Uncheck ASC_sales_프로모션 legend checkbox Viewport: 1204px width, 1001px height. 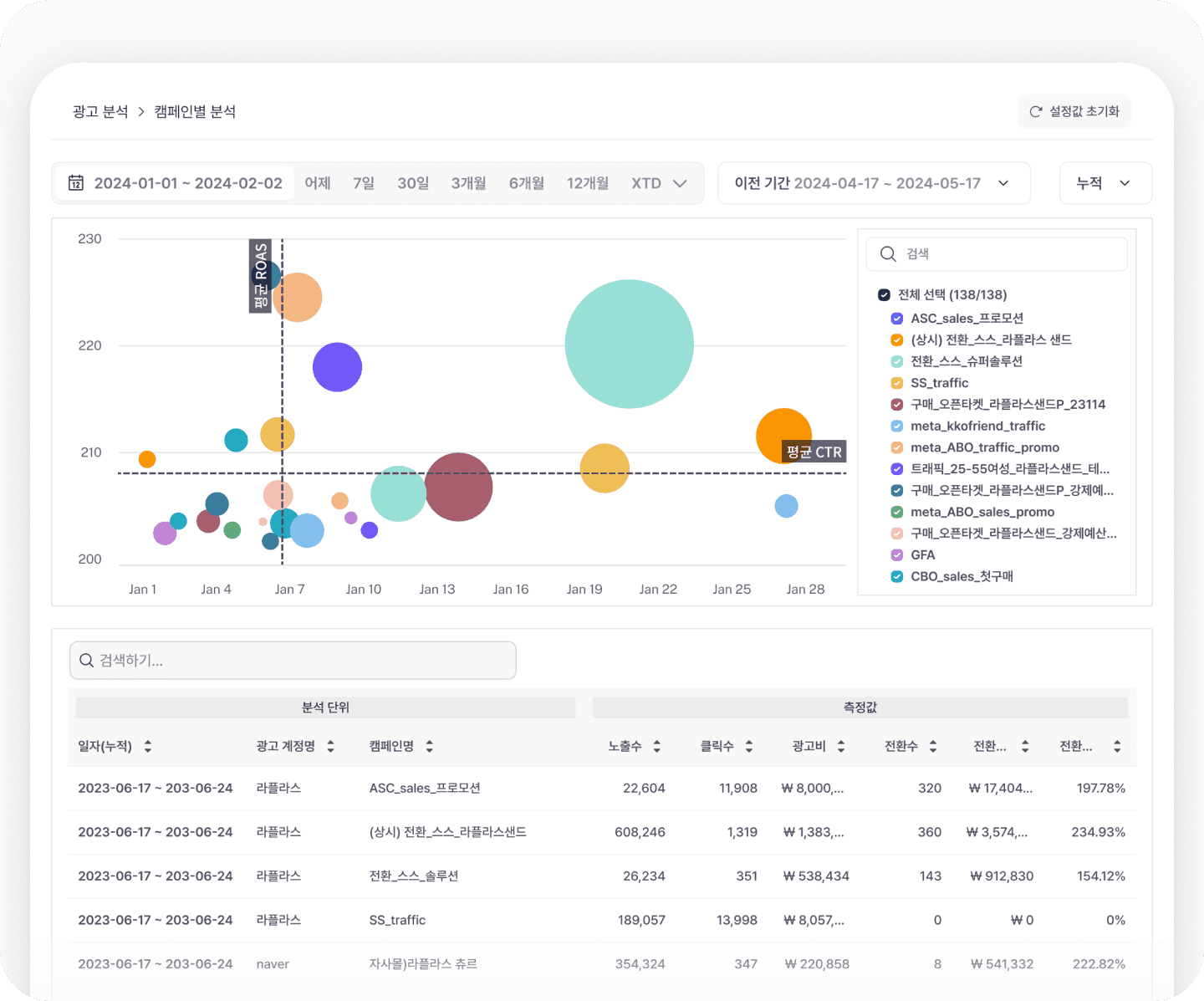tap(897, 319)
